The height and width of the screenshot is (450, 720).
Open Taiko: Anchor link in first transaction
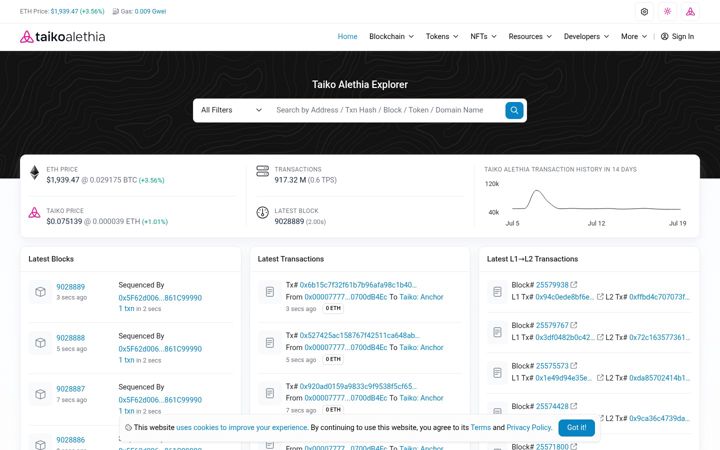point(421,297)
